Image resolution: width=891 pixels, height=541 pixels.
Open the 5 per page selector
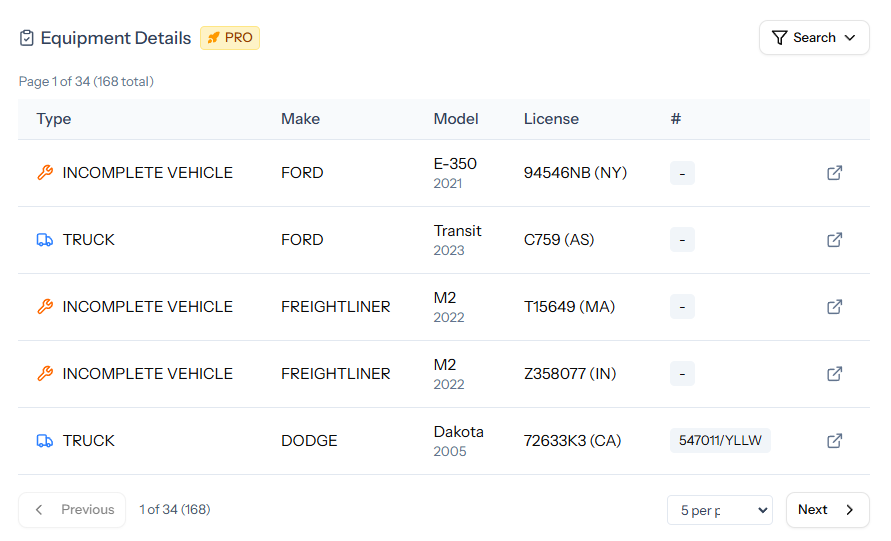tap(719, 510)
